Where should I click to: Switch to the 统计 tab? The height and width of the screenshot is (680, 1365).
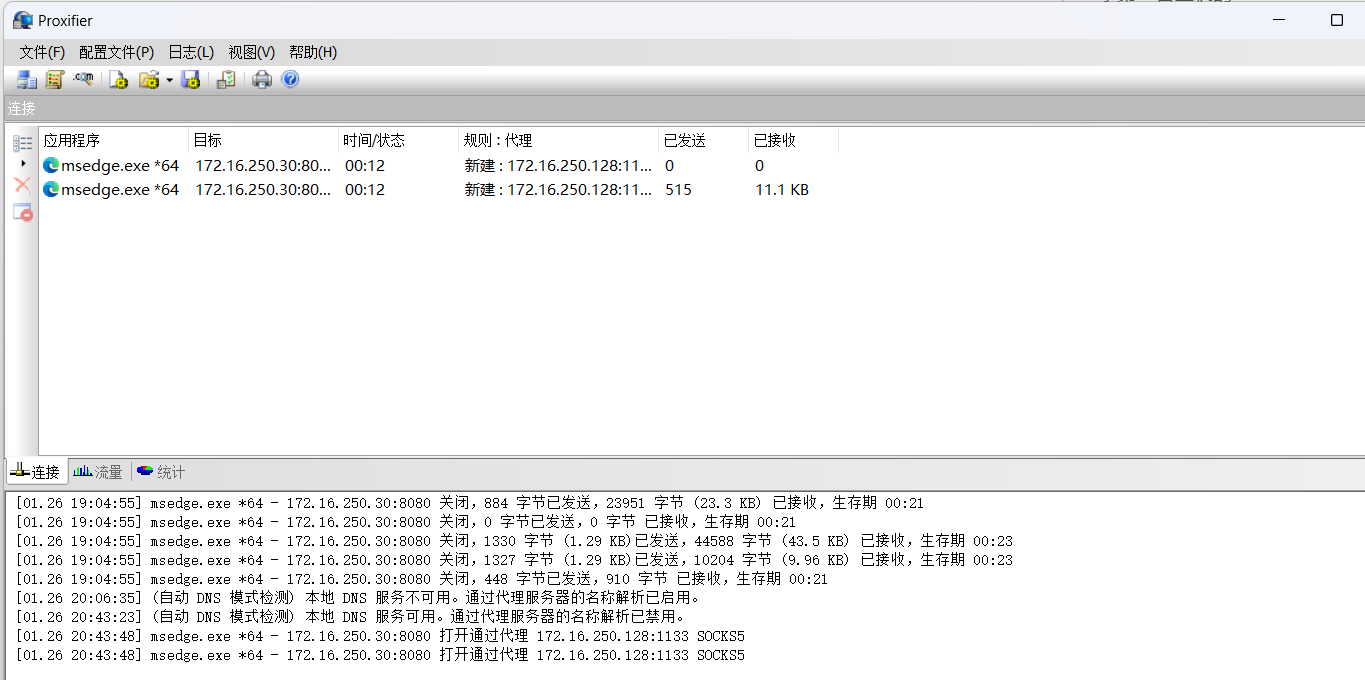point(161,472)
